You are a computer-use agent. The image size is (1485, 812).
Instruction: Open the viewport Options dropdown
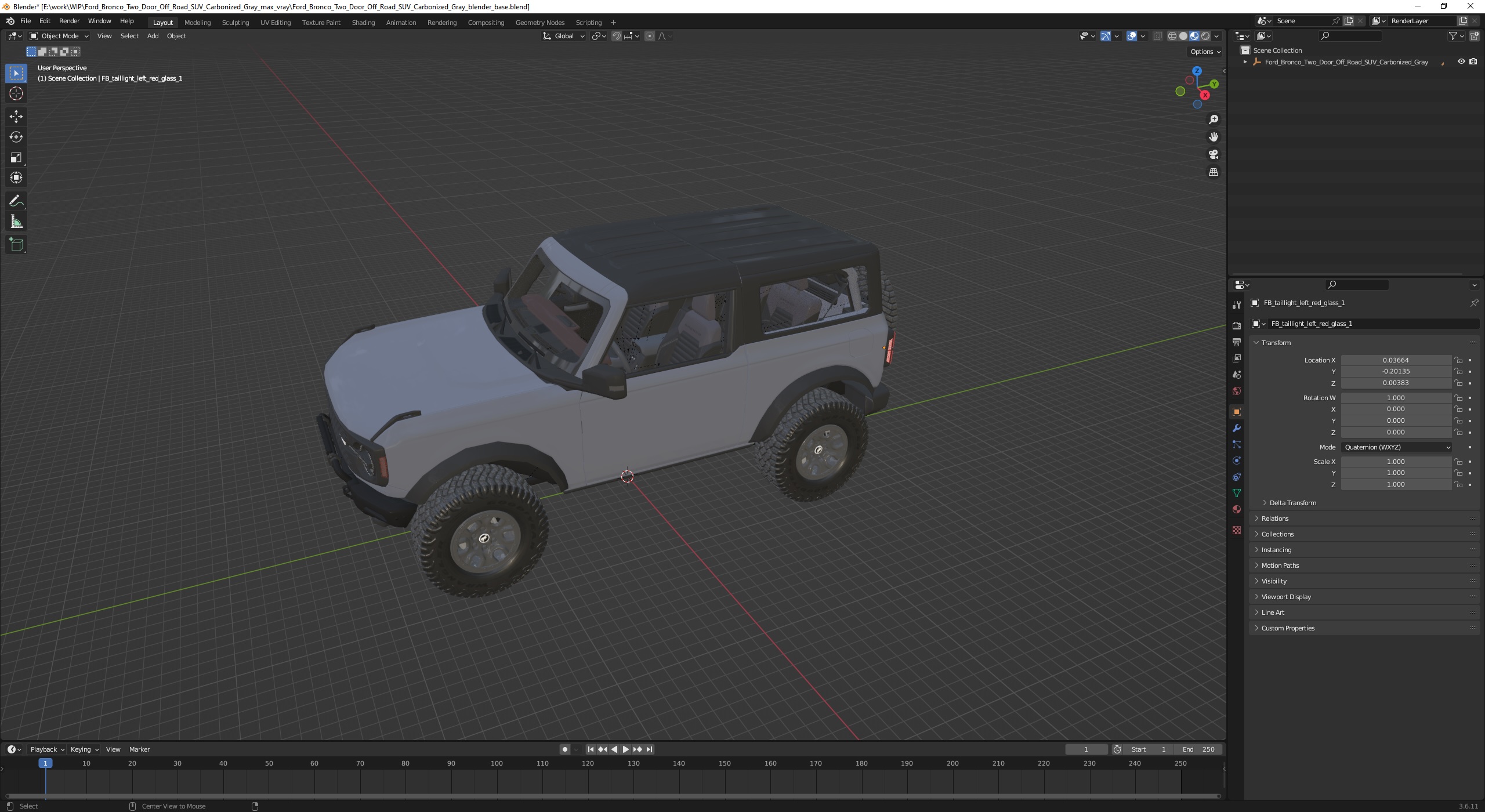coord(1206,52)
